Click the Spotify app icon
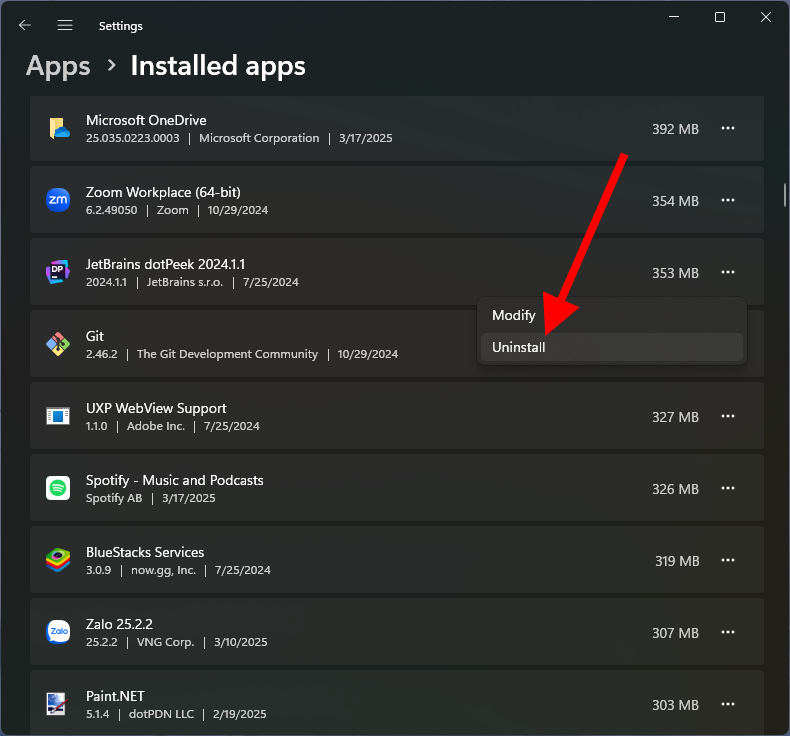The width and height of the screenshot is (790, 736). 58,488
